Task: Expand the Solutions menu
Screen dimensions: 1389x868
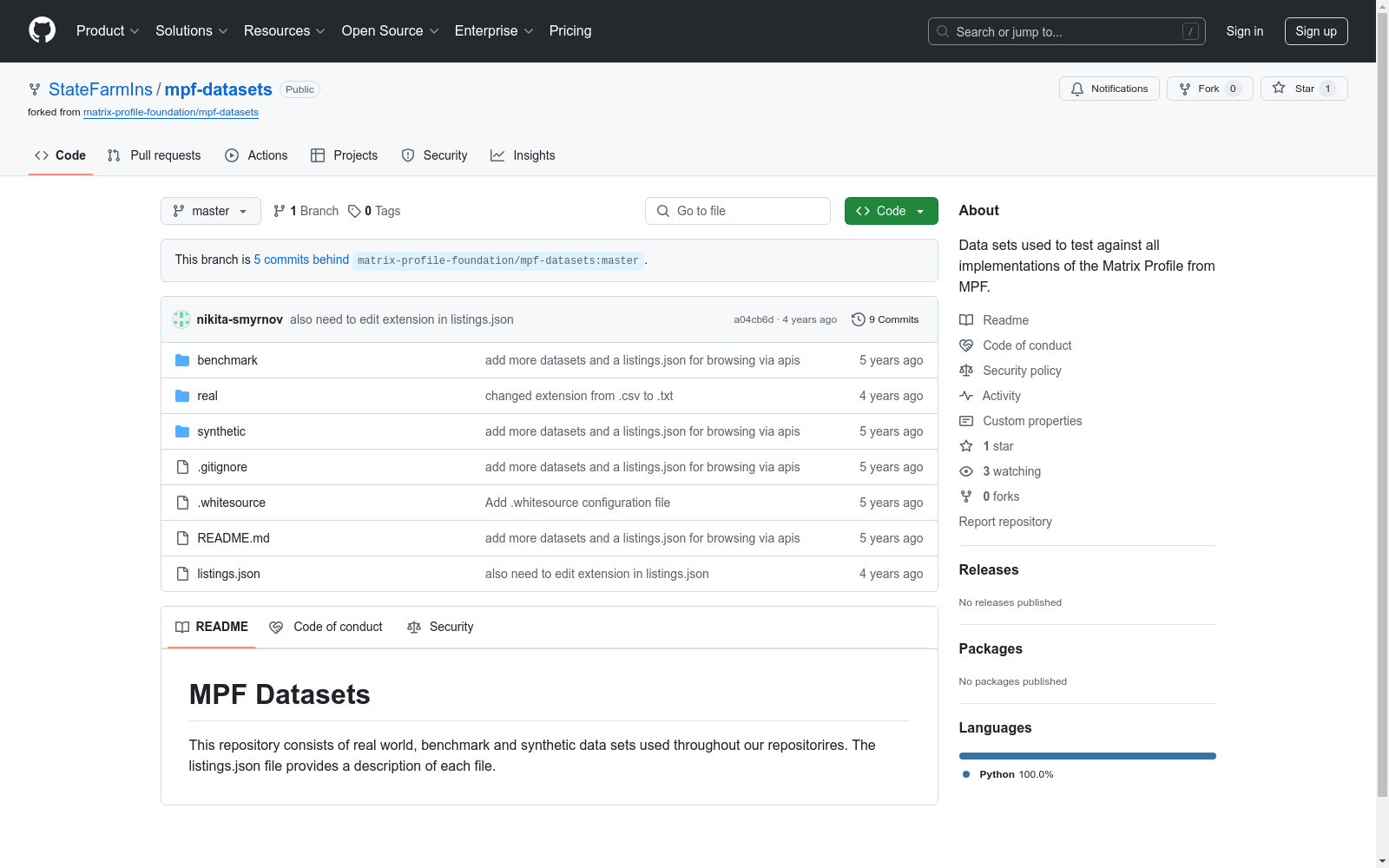Action: (192, 31)
